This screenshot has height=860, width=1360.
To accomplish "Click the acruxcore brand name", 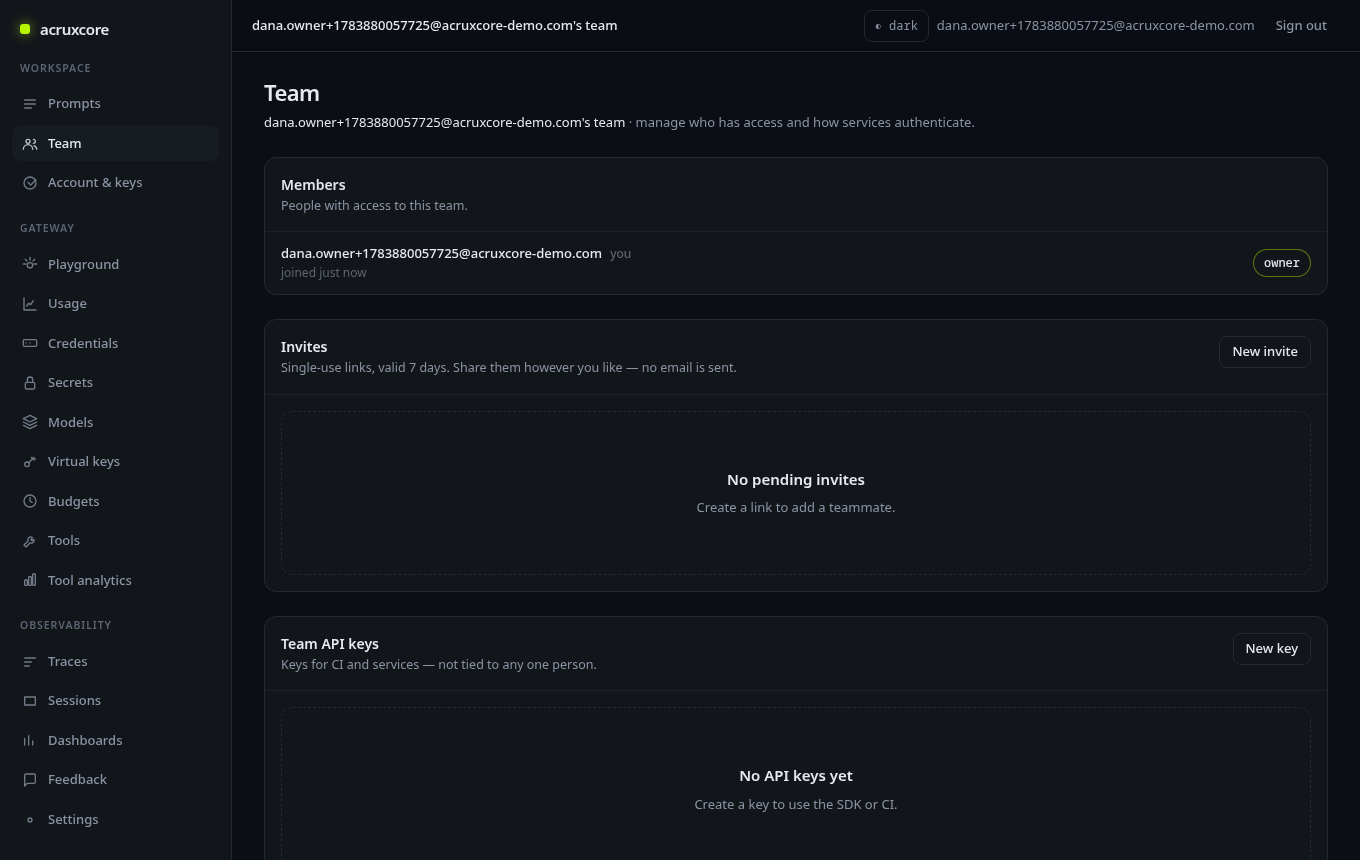I will (75, 30).
